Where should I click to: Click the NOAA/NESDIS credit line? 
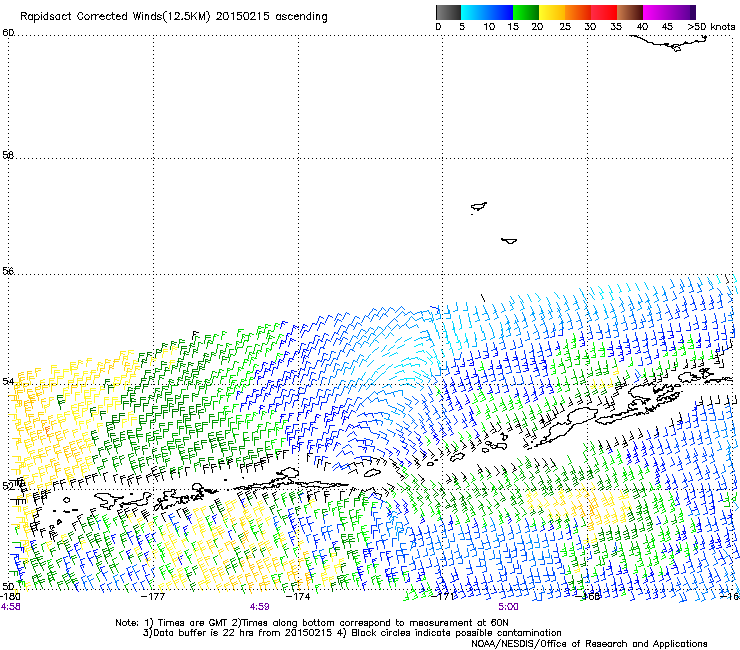589,644
